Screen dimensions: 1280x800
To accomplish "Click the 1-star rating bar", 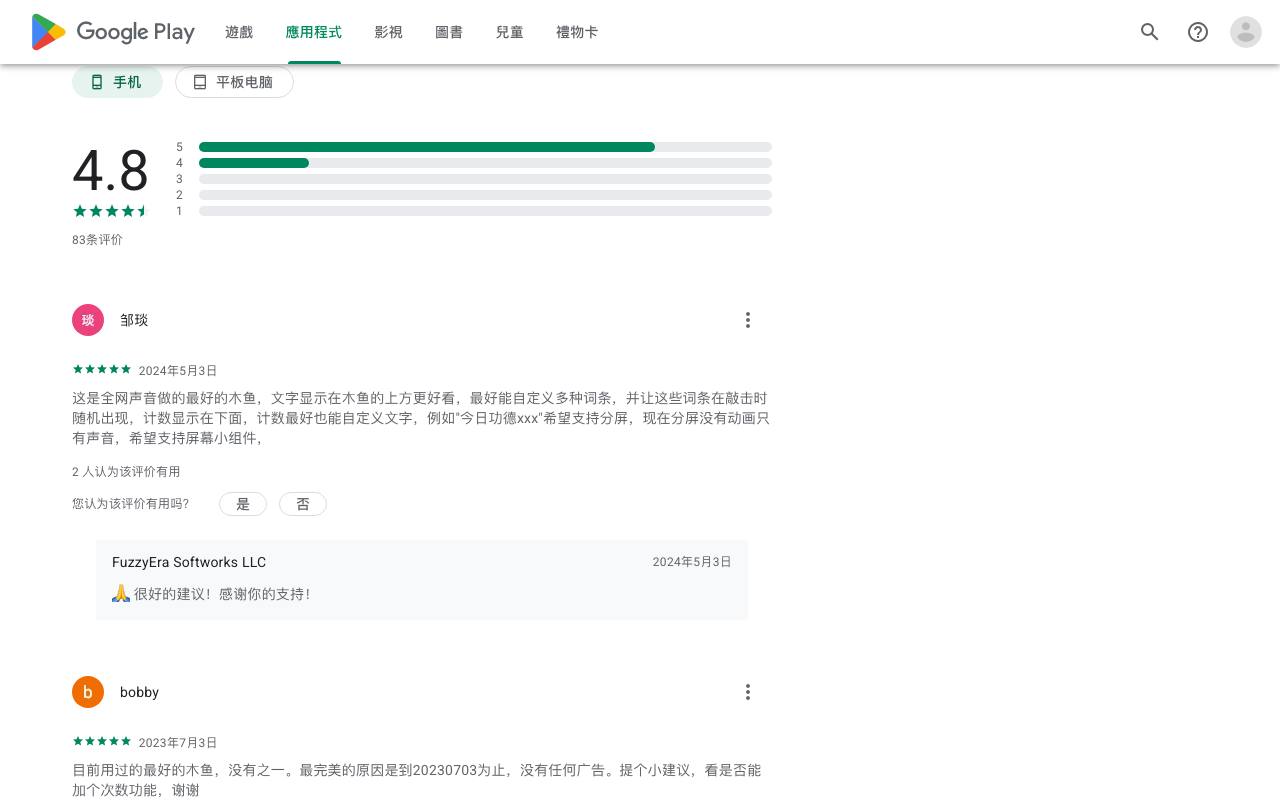I will (485, 211).
